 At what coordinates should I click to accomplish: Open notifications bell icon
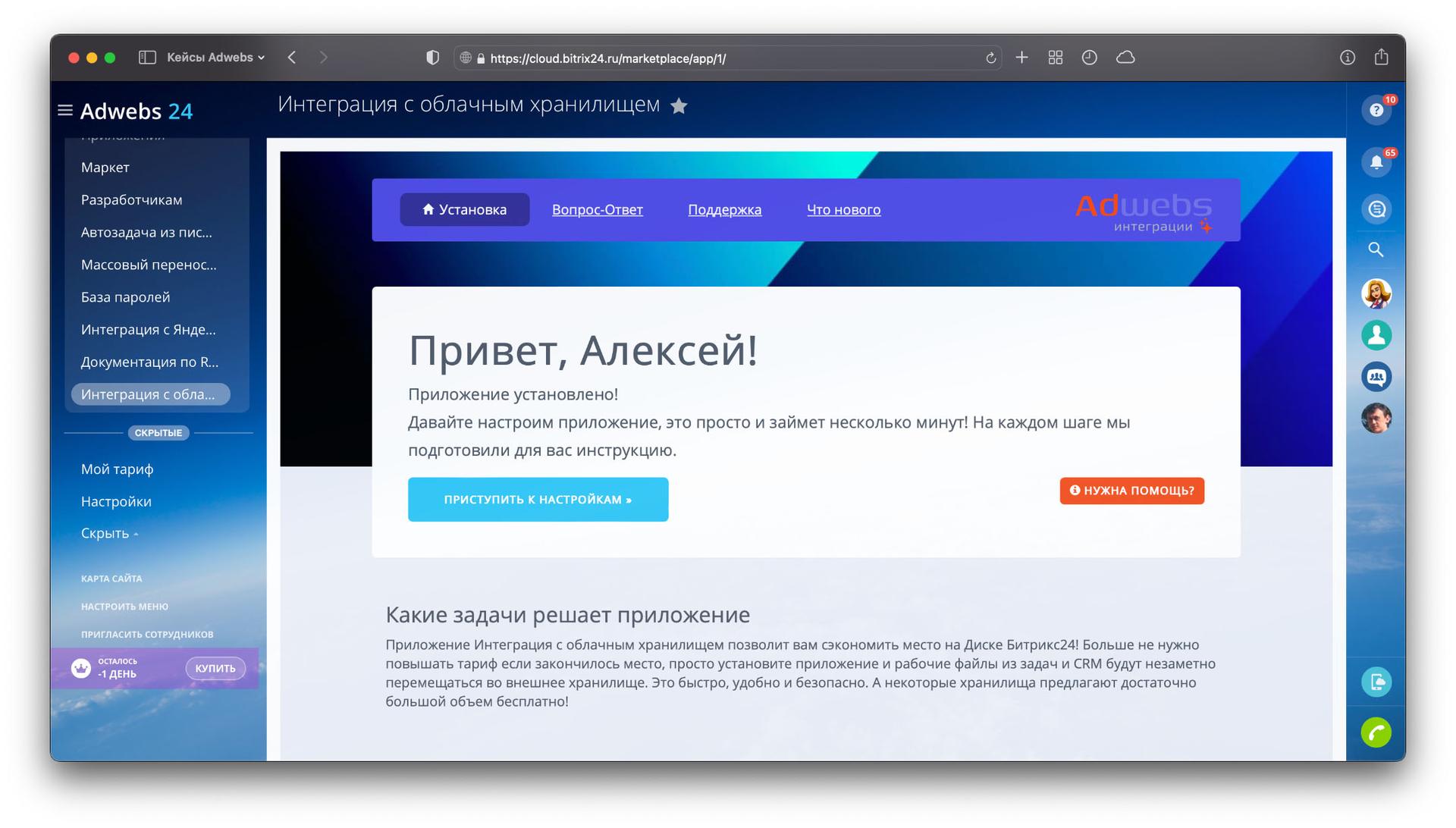(1376, 162)
